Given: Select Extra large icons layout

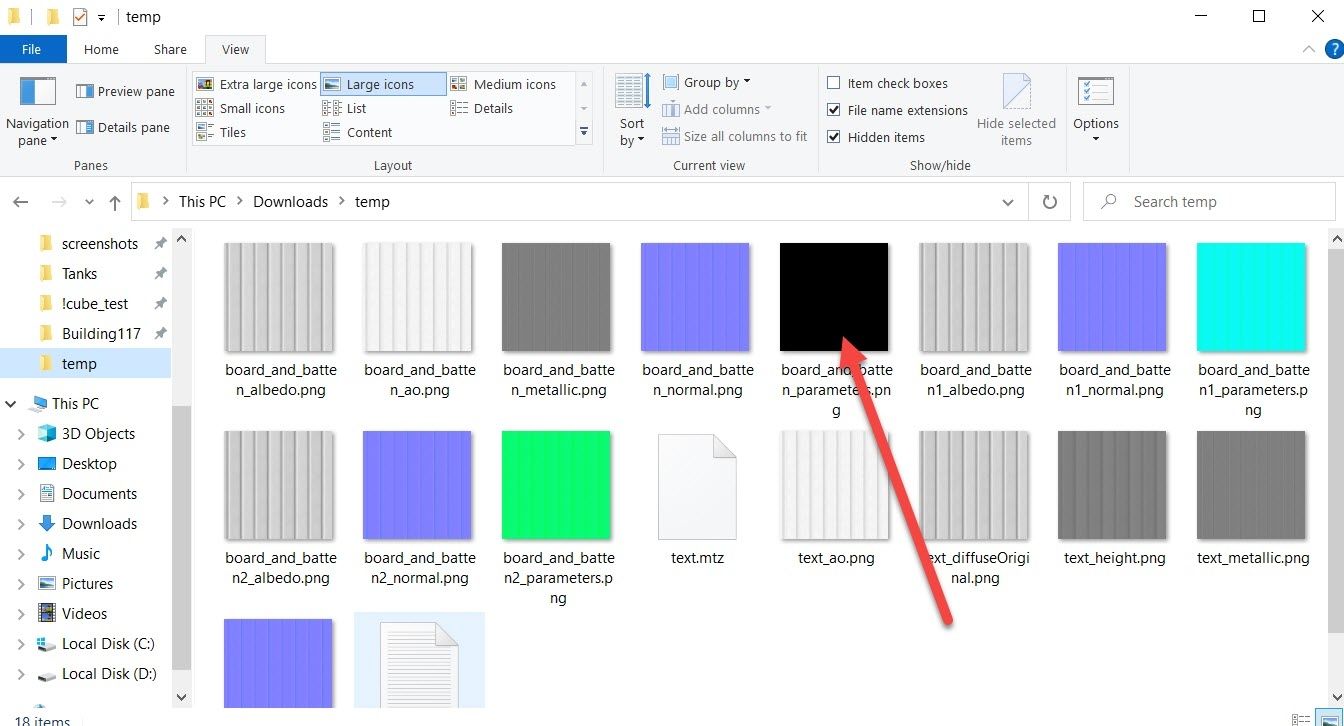Looking at the screenshot, I should pos(257,84).
